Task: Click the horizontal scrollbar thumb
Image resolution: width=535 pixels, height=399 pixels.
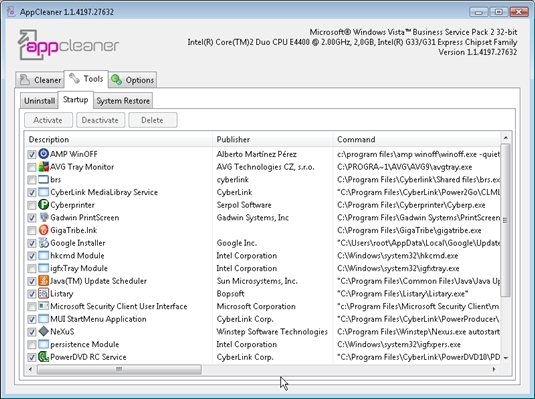Action: tap(119, 369)
